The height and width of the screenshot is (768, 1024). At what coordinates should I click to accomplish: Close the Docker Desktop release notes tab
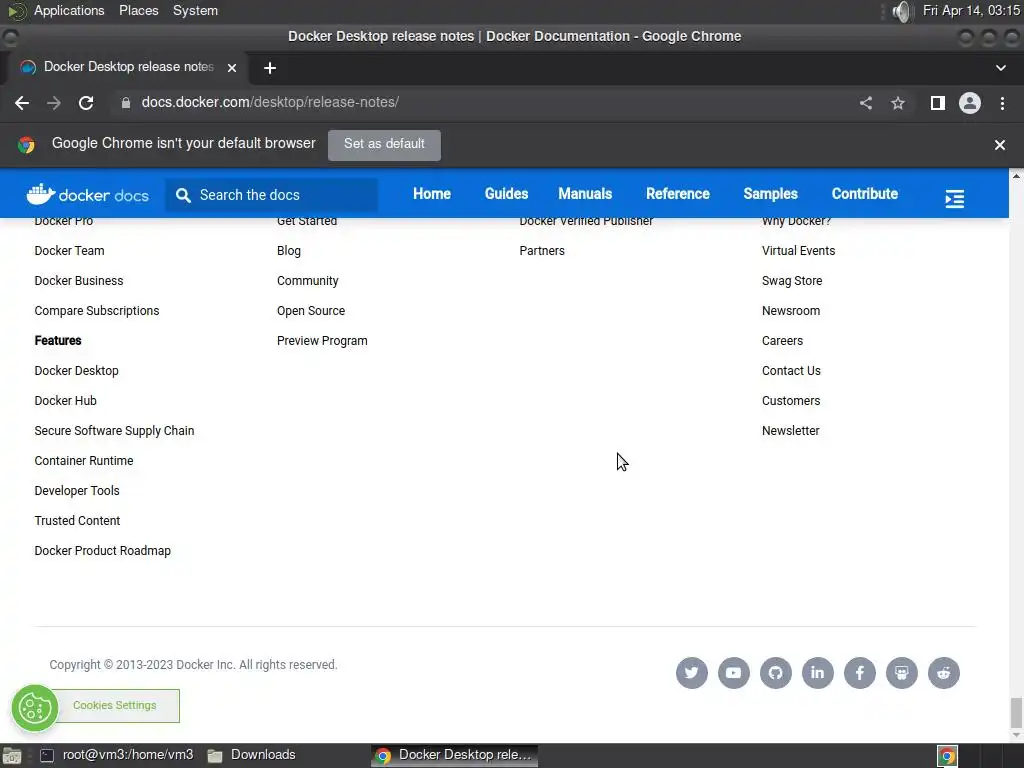[231, 67]
